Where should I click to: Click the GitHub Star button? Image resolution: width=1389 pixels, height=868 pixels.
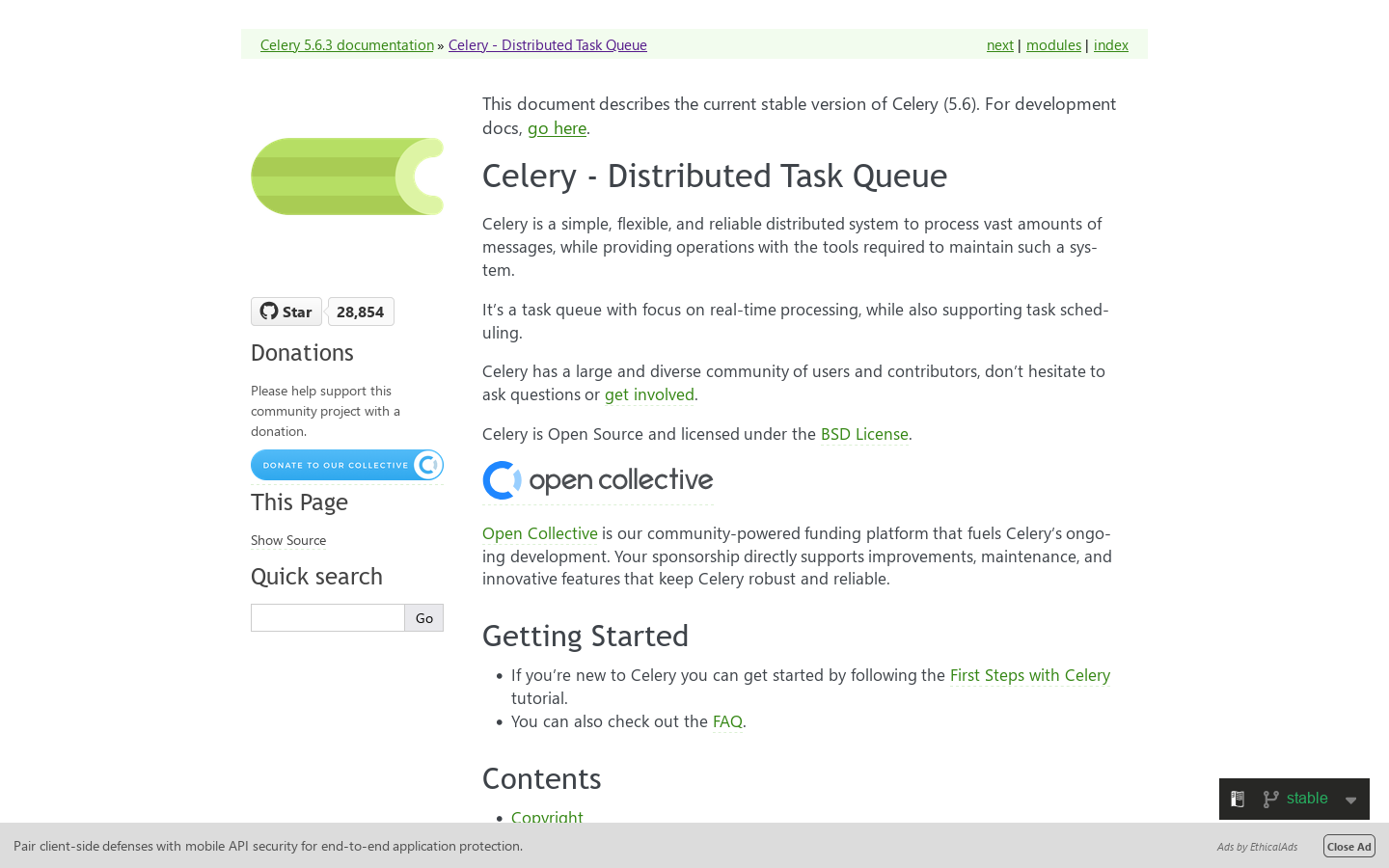[286, 312]
